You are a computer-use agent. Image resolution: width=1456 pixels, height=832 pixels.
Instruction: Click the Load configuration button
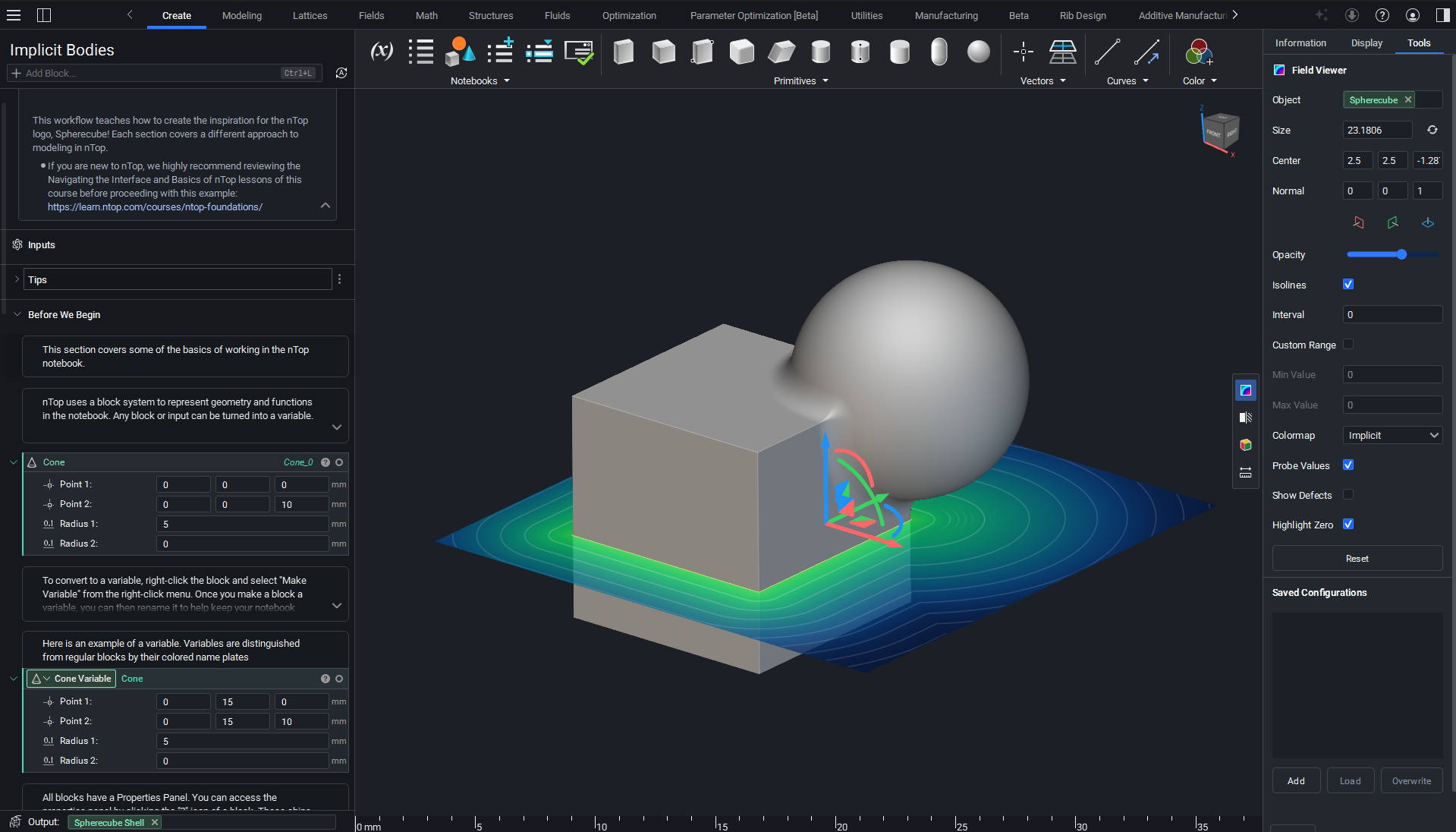click(1351, 781)
